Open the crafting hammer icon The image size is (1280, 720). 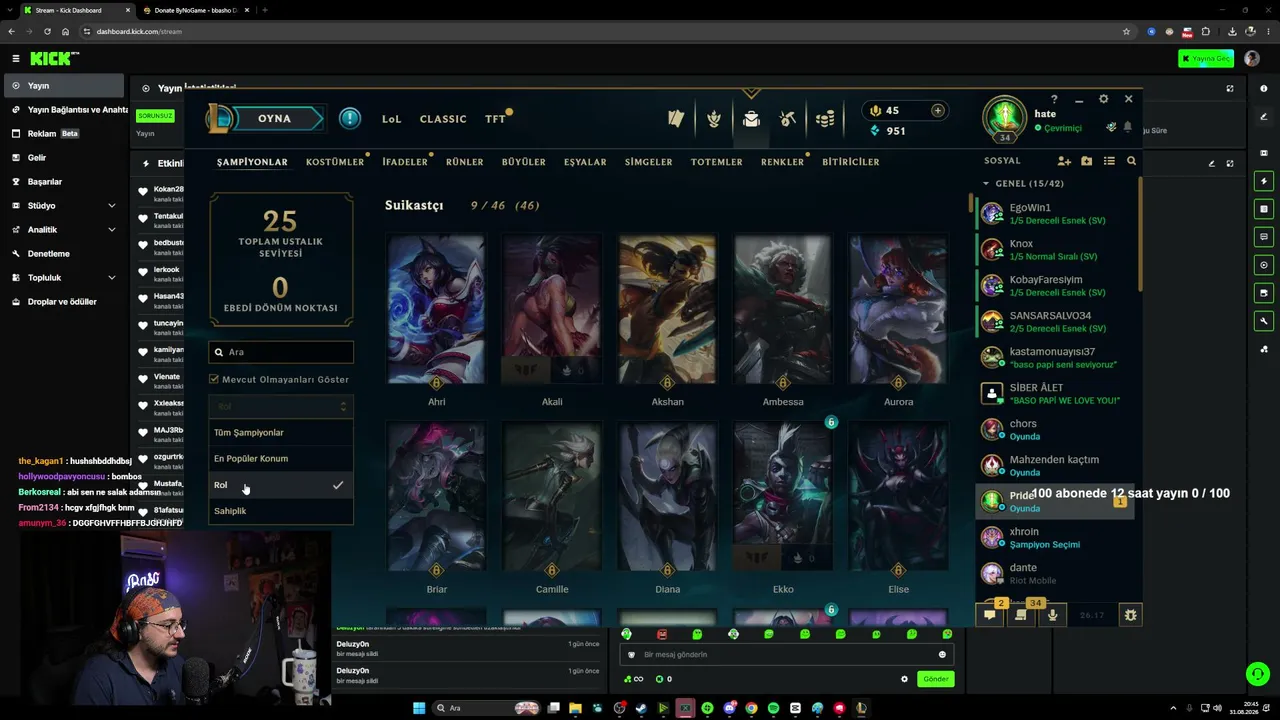coord(788,119)
